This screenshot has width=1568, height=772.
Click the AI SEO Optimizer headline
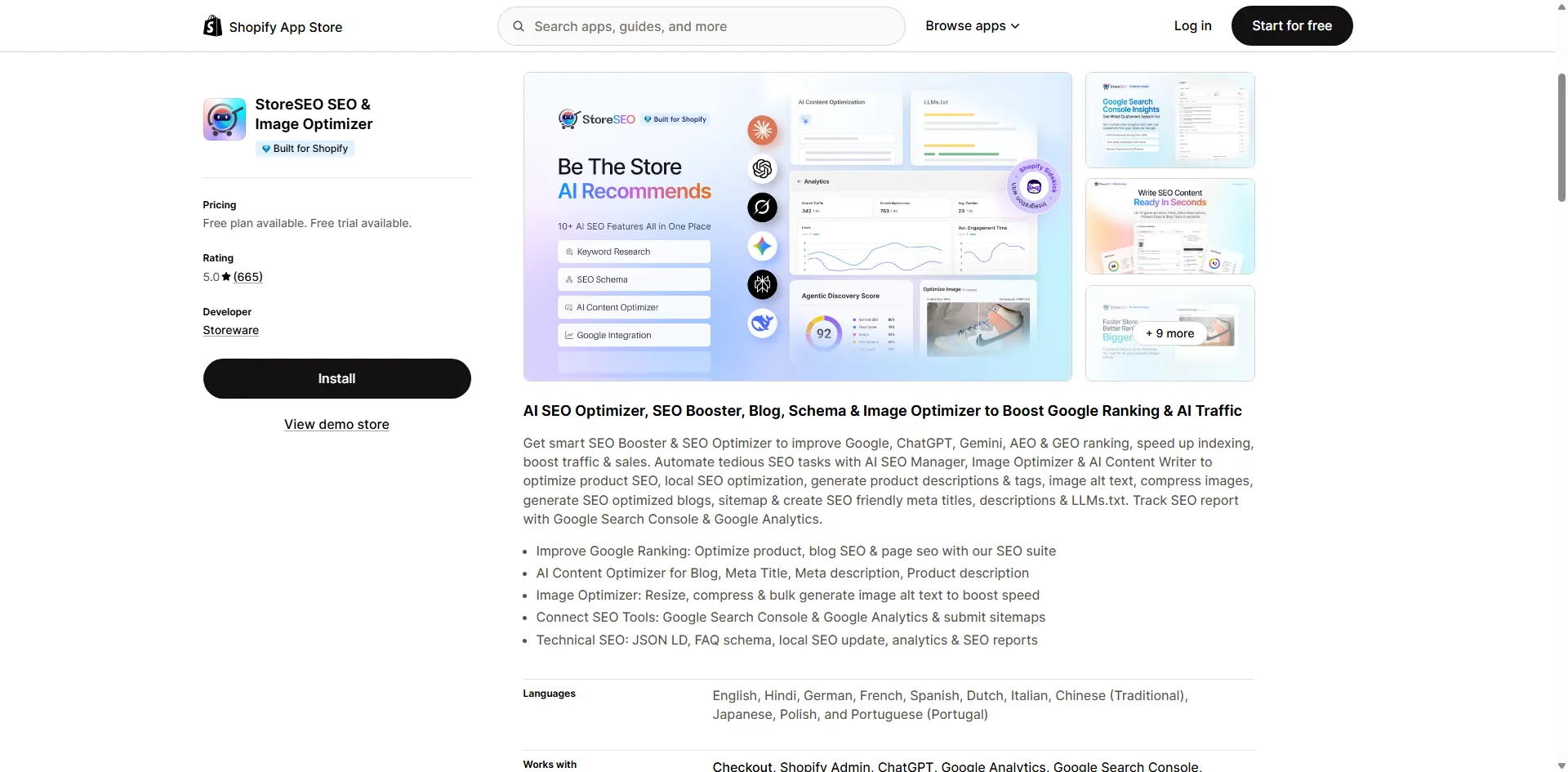click(x=882, y=411)
